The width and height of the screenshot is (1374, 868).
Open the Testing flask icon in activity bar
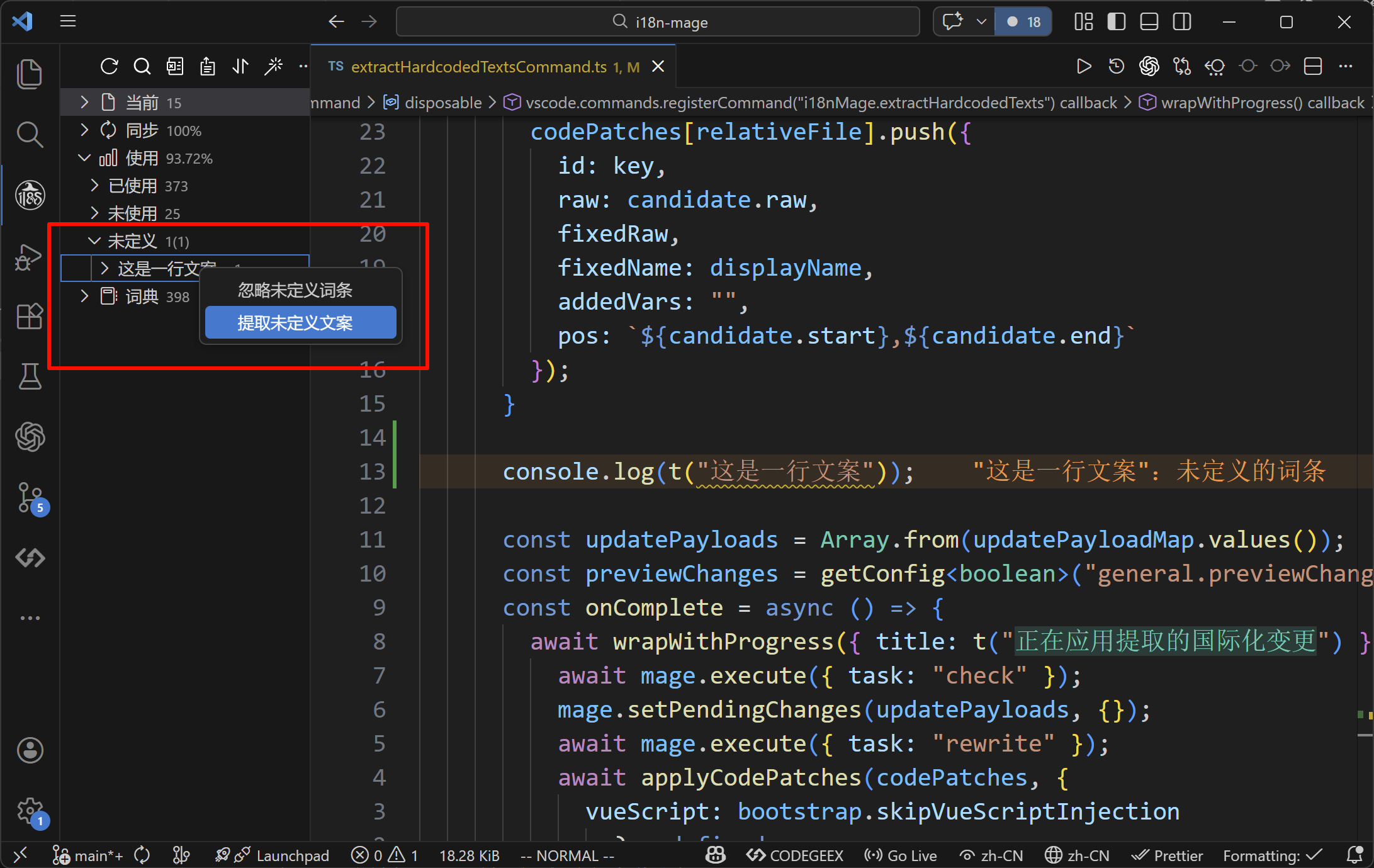30,376
